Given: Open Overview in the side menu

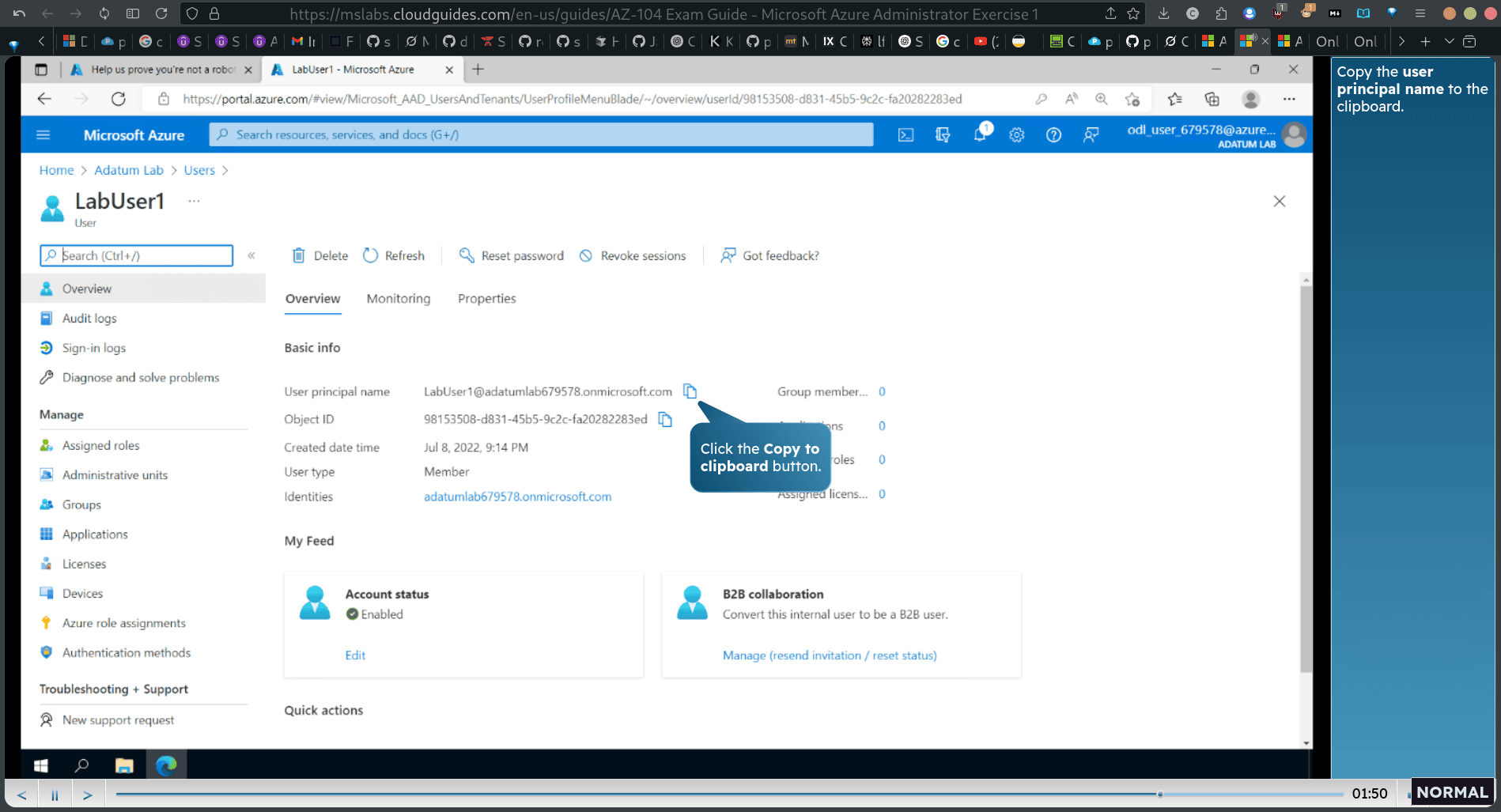Looking at the screenshot, I should click(x=143, y=289).
